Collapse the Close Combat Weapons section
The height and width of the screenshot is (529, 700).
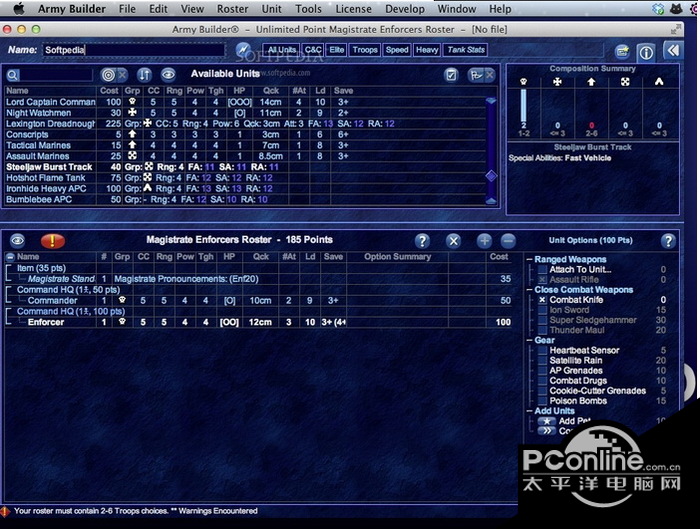(x=529, y=290)
